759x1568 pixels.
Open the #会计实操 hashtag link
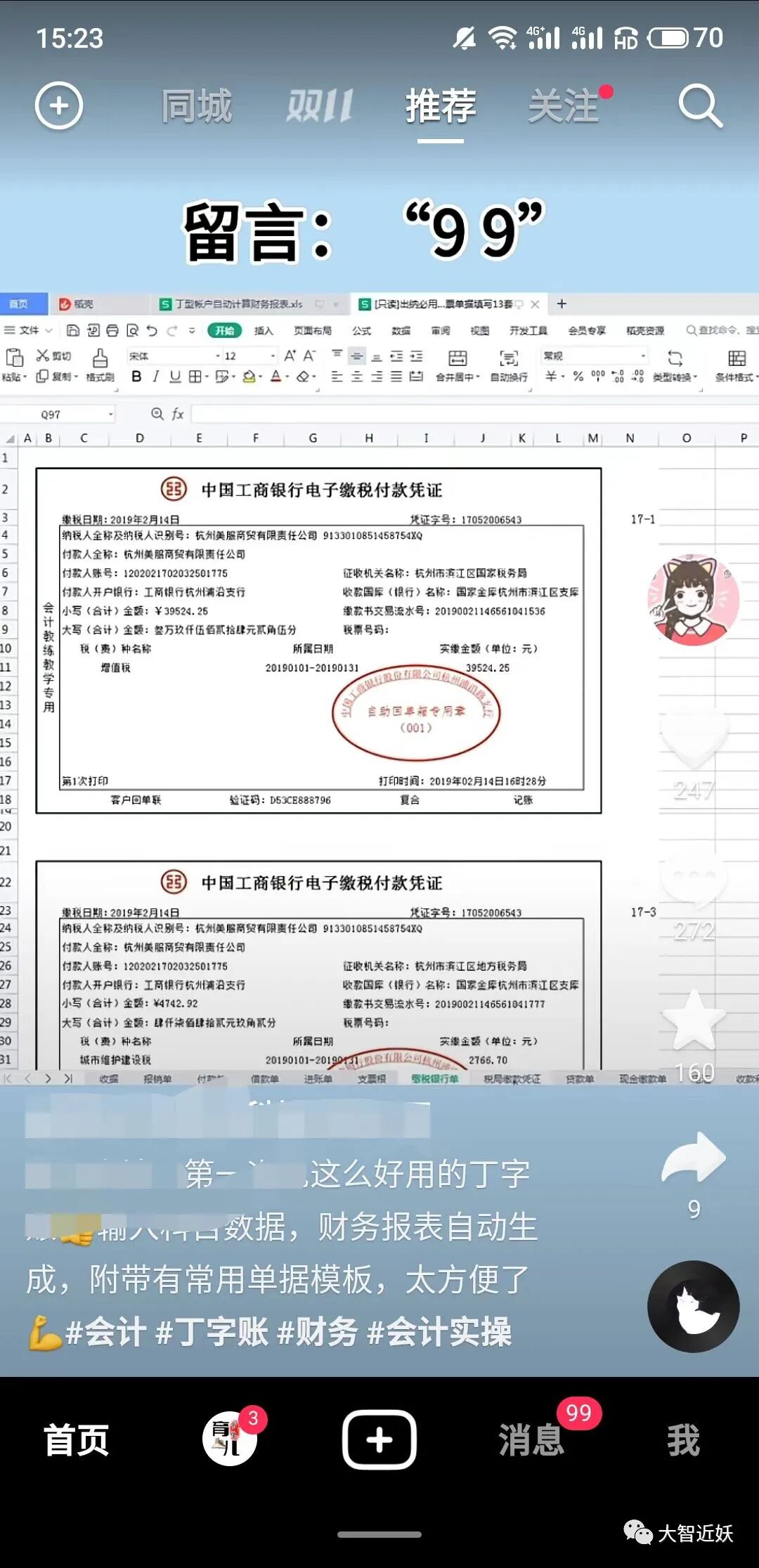(440, 1331)
